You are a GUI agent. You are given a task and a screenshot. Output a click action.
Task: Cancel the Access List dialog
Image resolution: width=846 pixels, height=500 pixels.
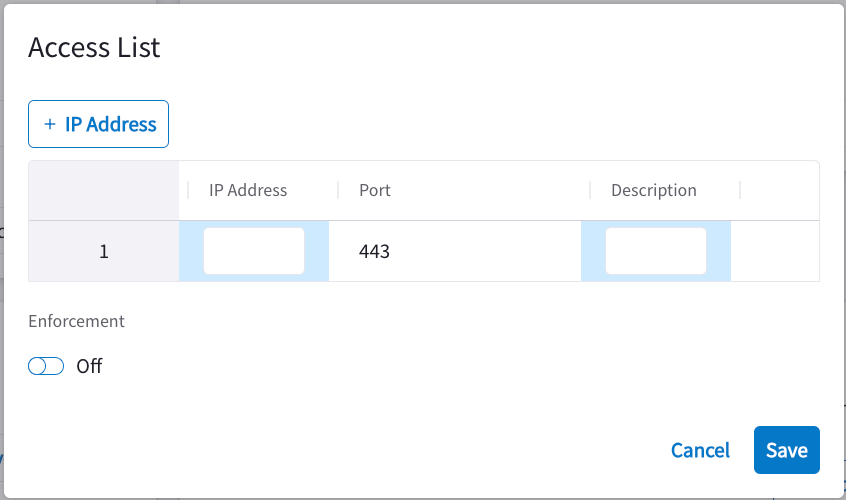(x=700, y=450)
